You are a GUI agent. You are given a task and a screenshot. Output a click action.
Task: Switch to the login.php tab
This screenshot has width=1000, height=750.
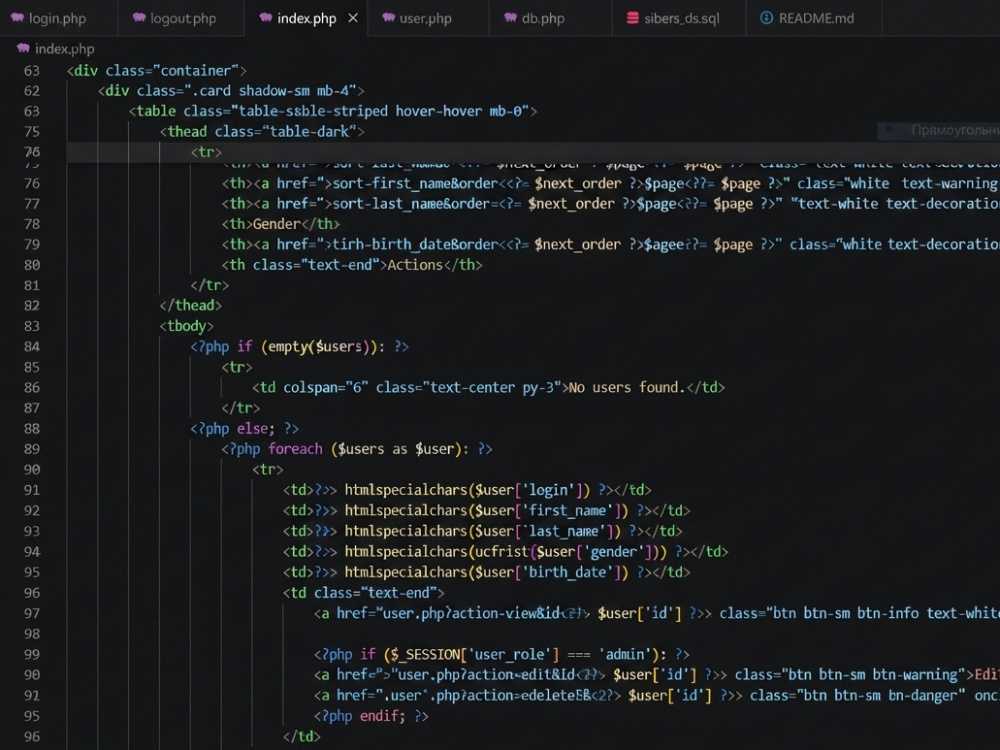coord(58,18)
